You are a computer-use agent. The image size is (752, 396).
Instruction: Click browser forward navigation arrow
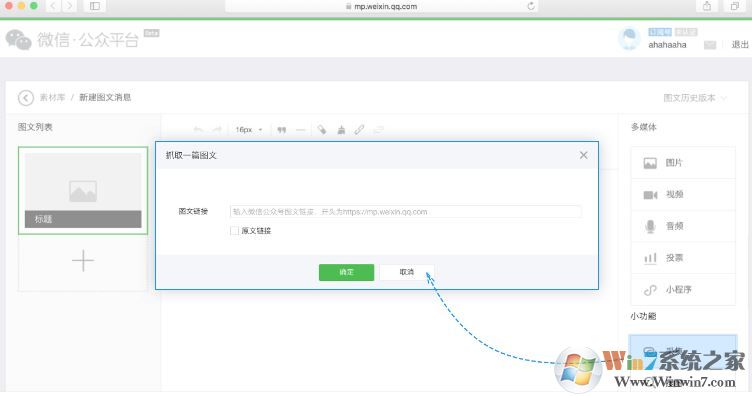click(x=70, y=6)
